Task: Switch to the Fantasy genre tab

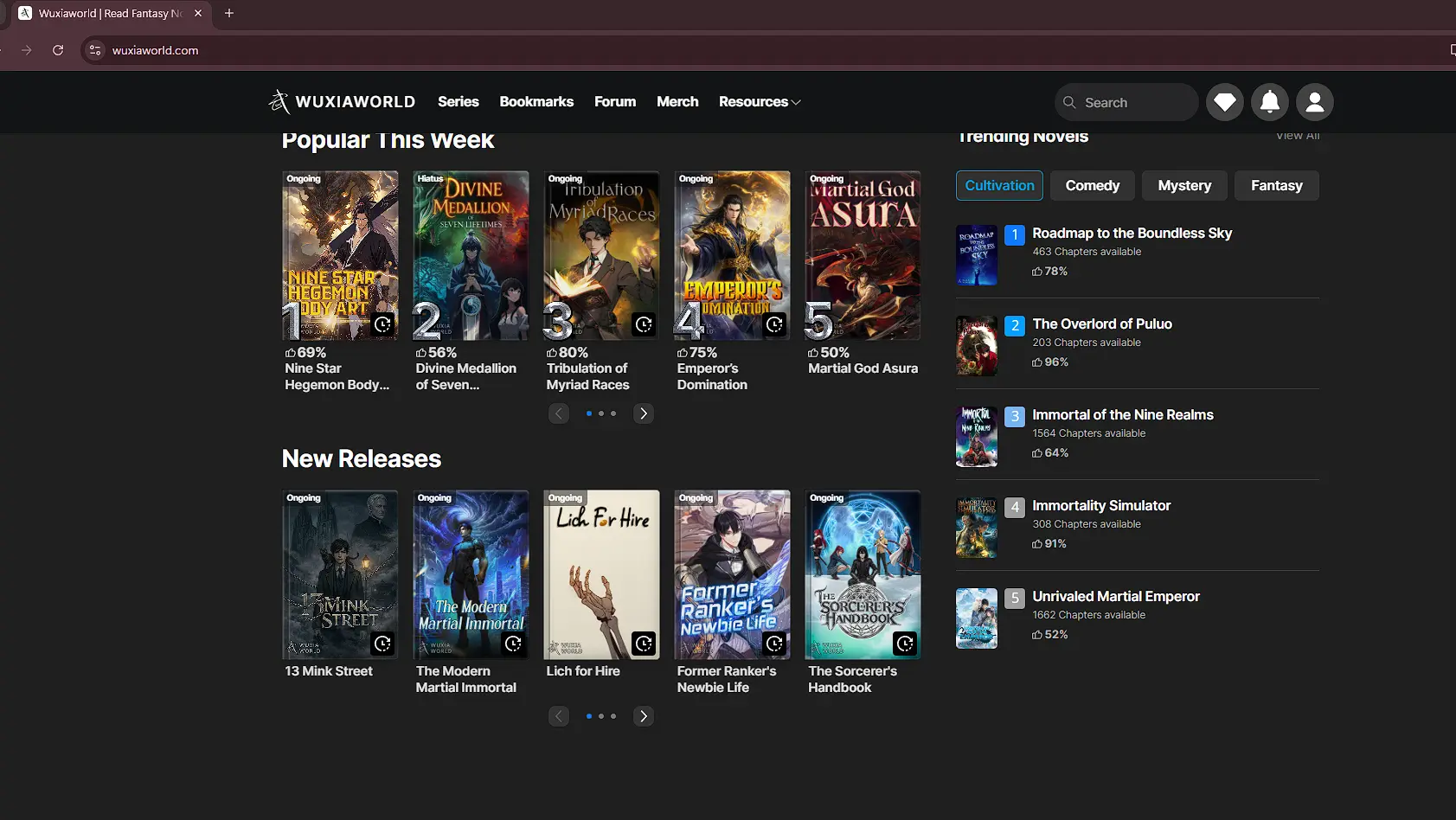Action: click(1277, 186)
